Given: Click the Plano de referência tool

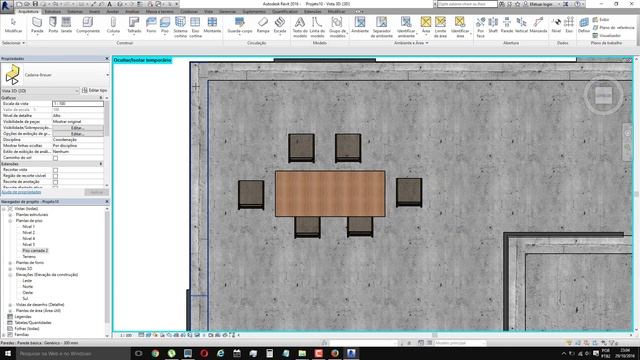Looking at the screenshot, I should tap(613, 27).
